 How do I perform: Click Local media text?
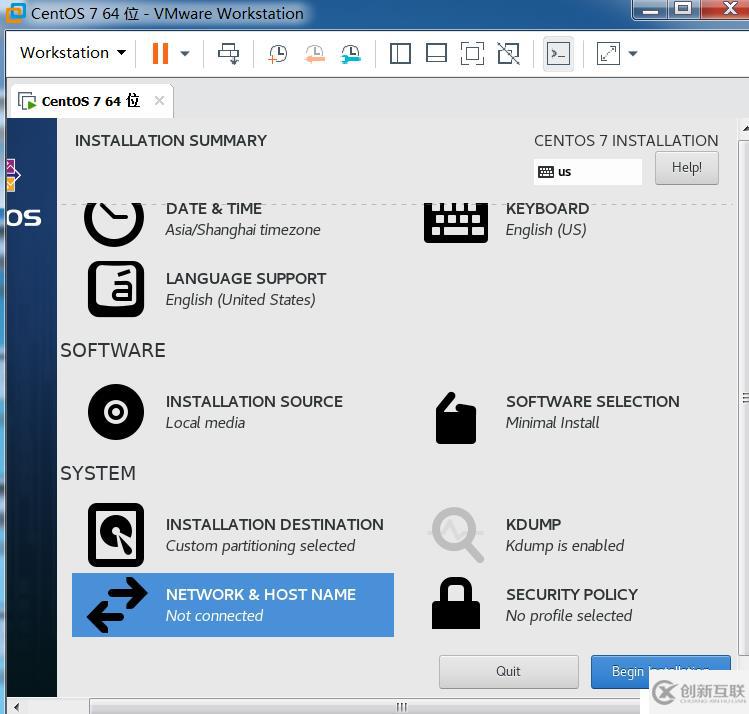pos(205,423)
